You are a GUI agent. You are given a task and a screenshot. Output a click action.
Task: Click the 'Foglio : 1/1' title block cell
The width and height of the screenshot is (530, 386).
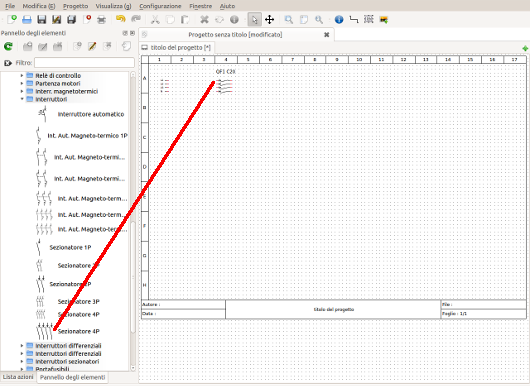(483, 314)
